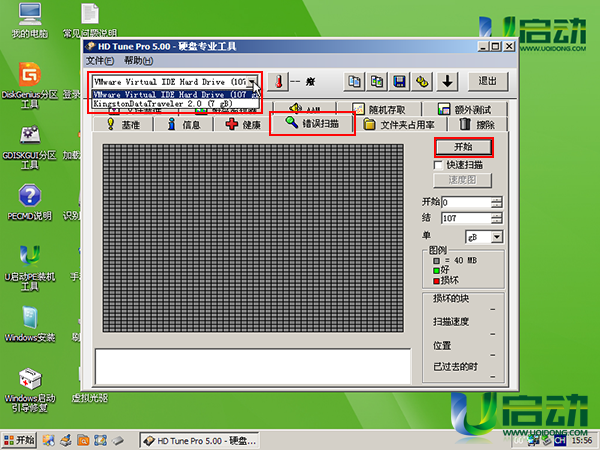The width and height of the screenshot is (600, 450).
Task: Click the 损坏 damaged legend label
Action: click(x=450, y=281)
